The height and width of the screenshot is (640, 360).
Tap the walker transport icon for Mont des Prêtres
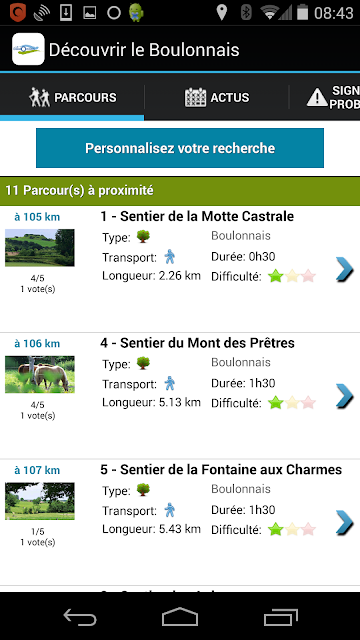pyautogui.click(x=169, y=383)
